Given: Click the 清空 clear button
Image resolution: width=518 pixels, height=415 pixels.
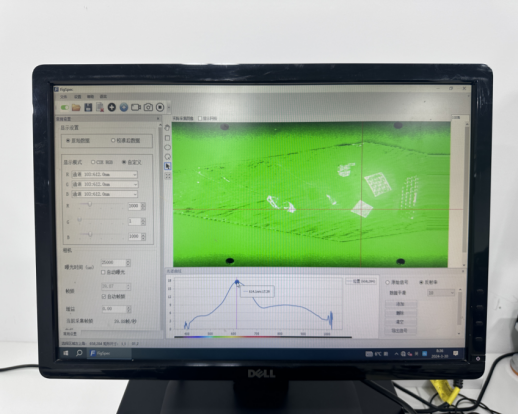Looking at the screenshot, I should tap(400, 322).
